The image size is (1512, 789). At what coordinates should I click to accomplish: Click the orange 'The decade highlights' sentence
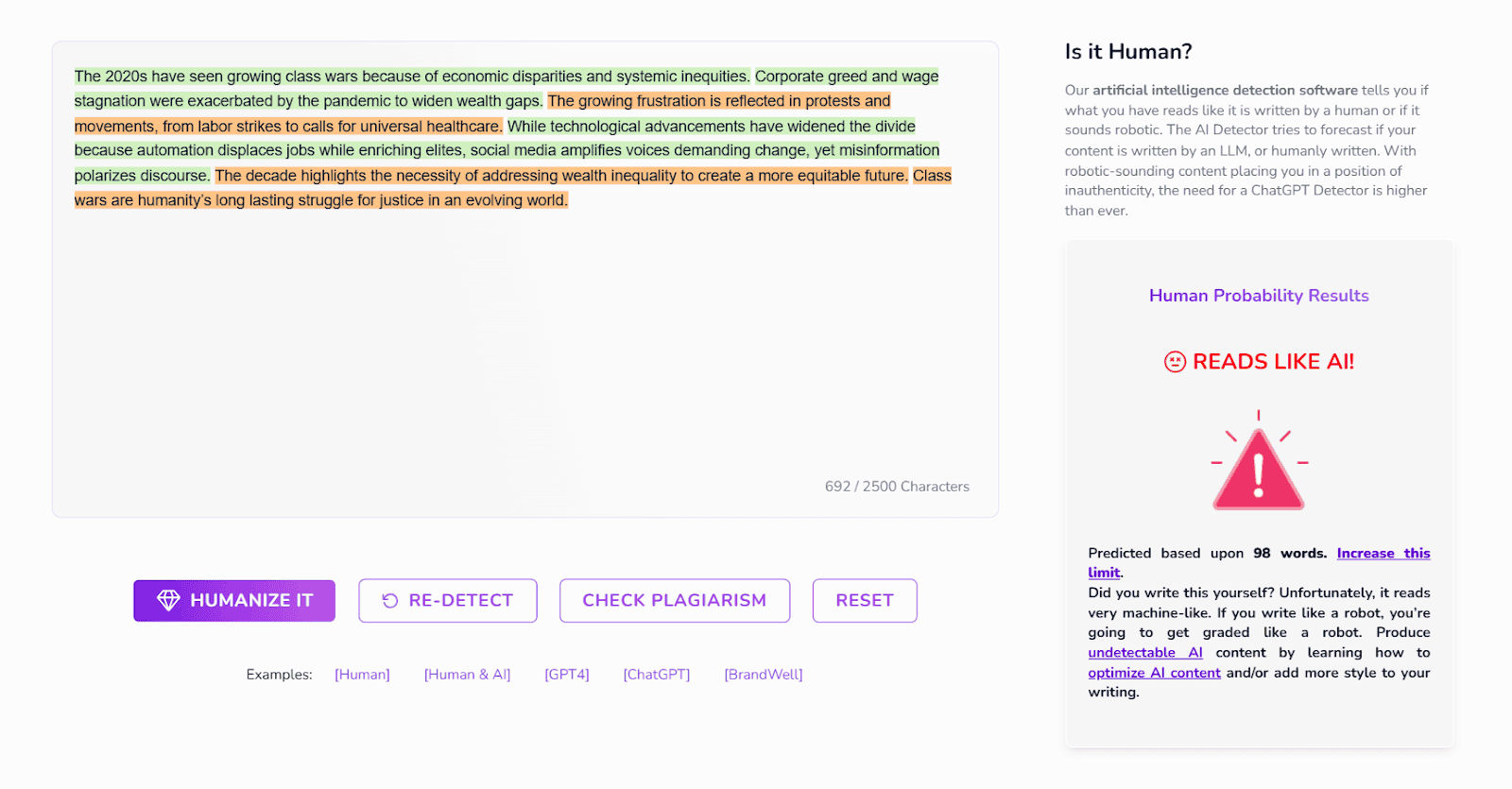click(560, 176)
